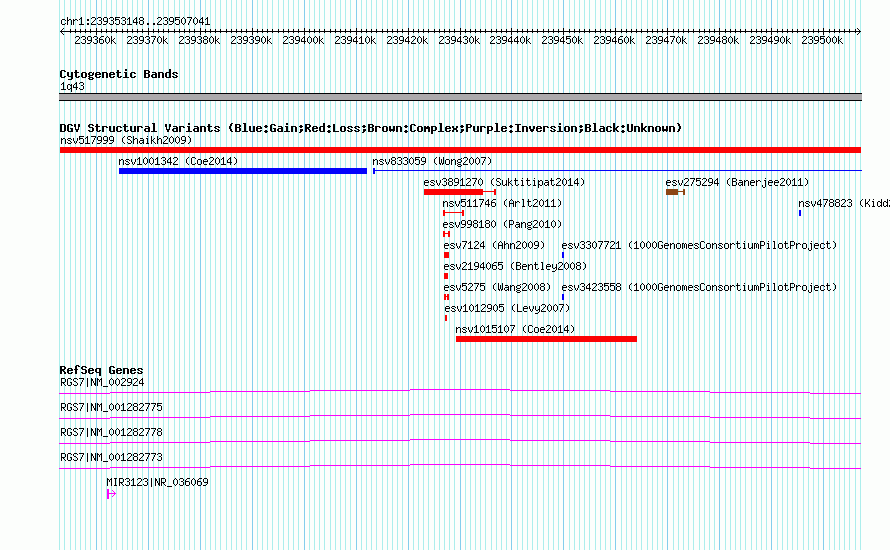Viewport: 890px width, 550px height.
Task: Click RGS7|NM_001282773 transcript label
Action: coord(111,457)
